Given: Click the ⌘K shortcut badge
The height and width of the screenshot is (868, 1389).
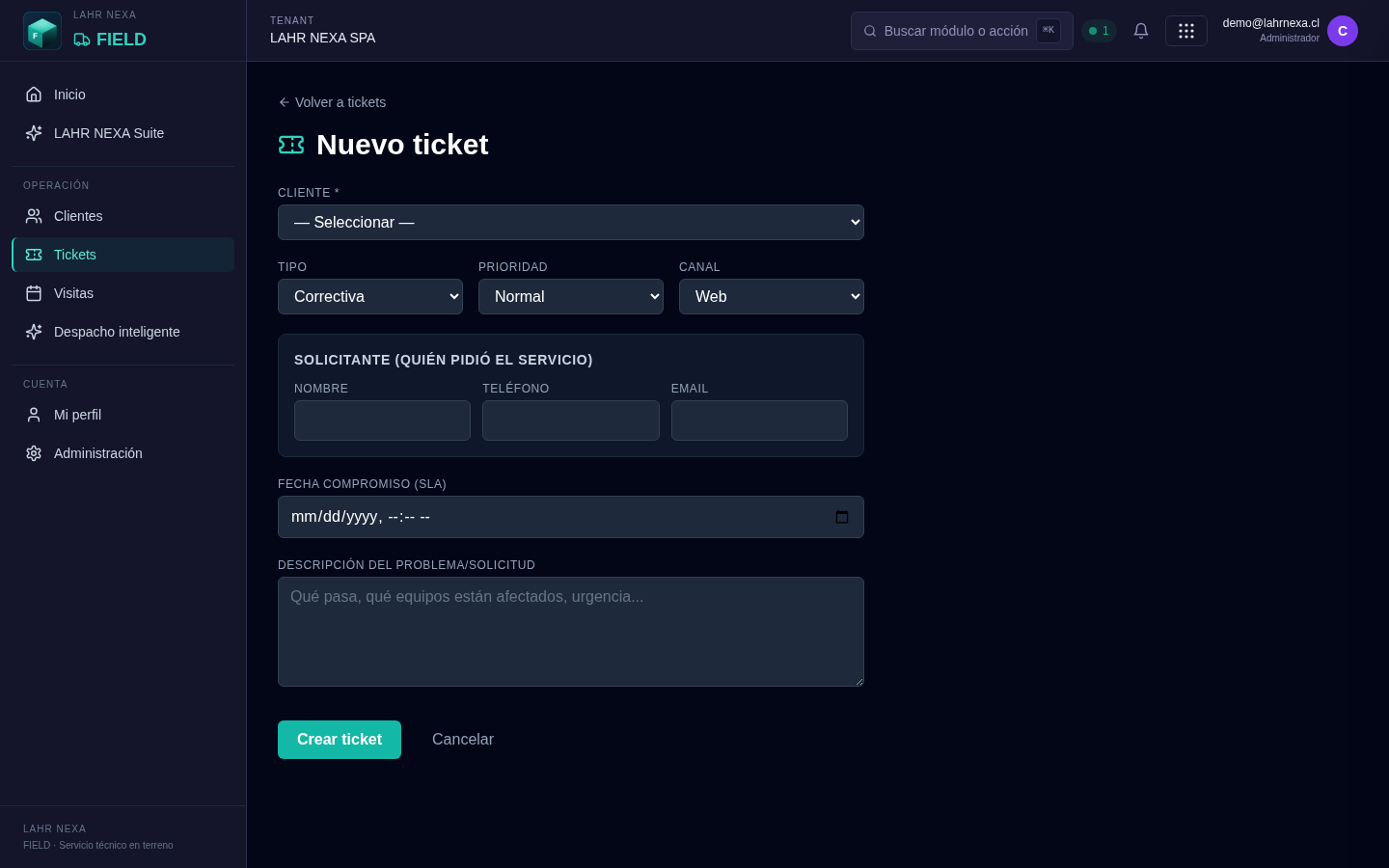Looking at the screenshot, I should tap(1049, 31).
